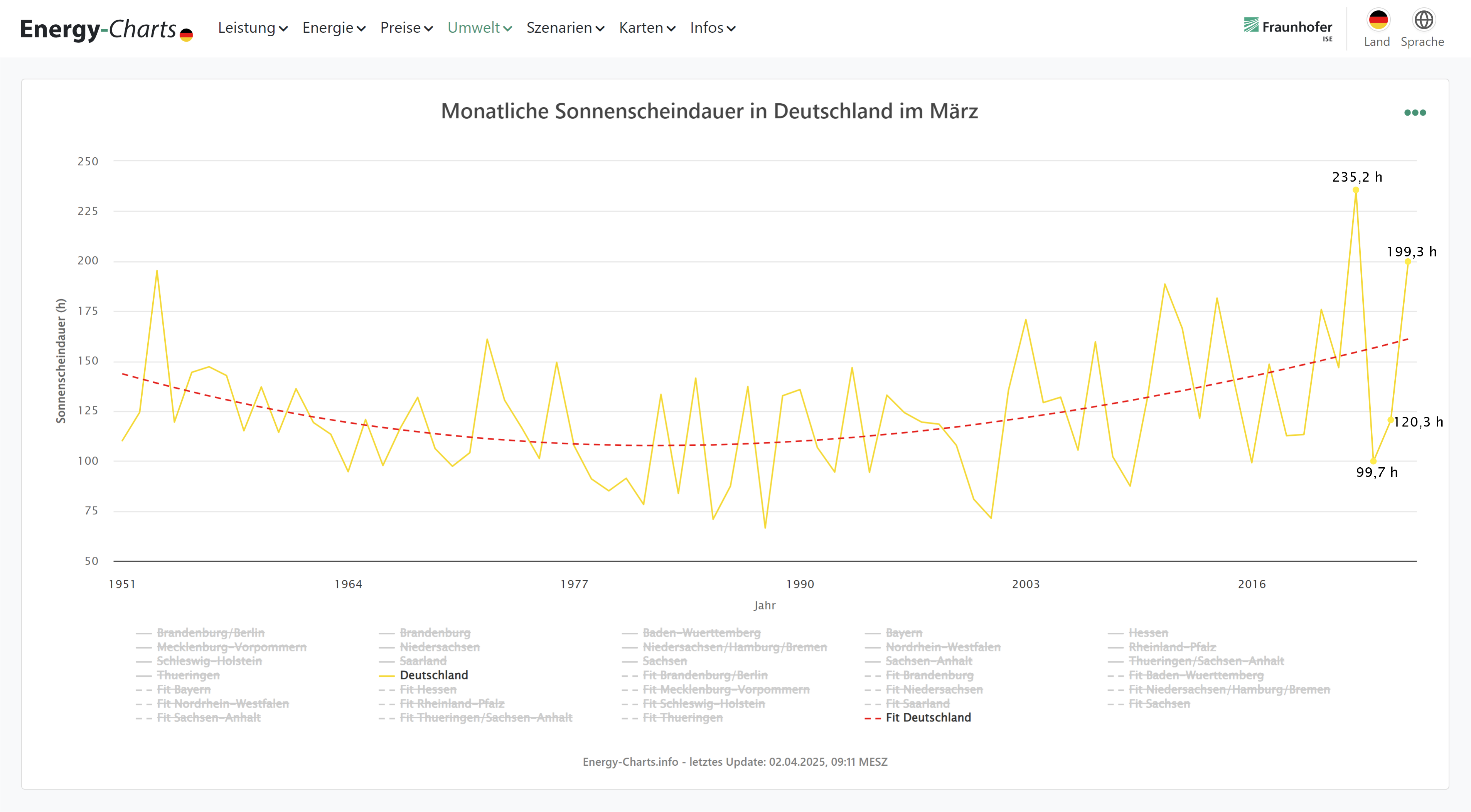Open the Preise menu

(406, 27)
